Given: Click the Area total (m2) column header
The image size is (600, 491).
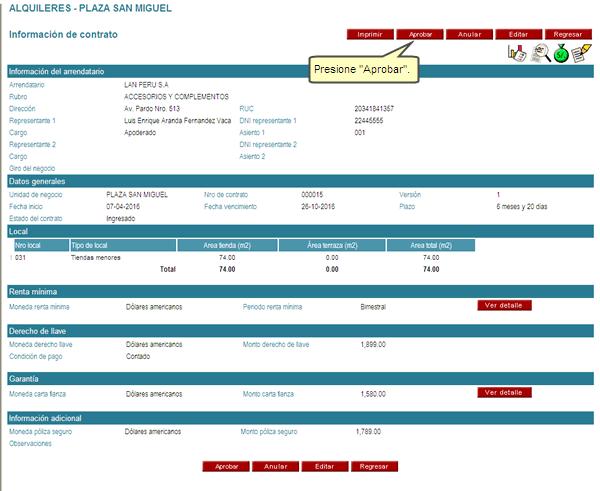Looking at the screenshot, I should point(431,245).
